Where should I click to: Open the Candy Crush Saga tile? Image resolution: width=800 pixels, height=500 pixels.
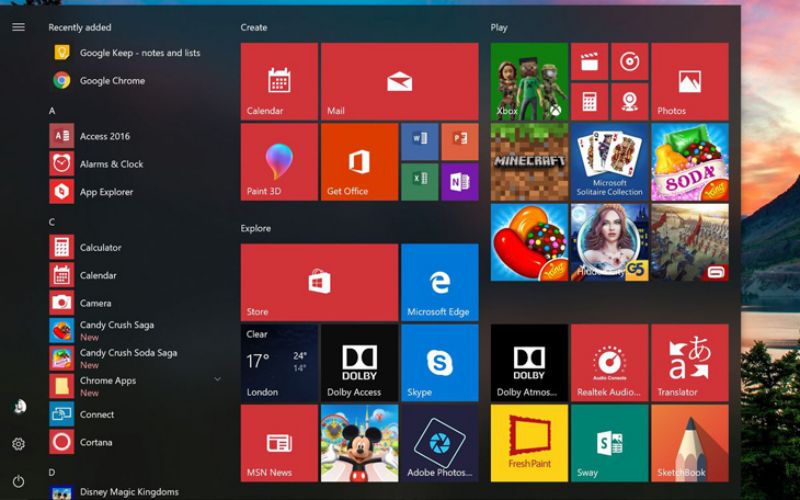529,242
